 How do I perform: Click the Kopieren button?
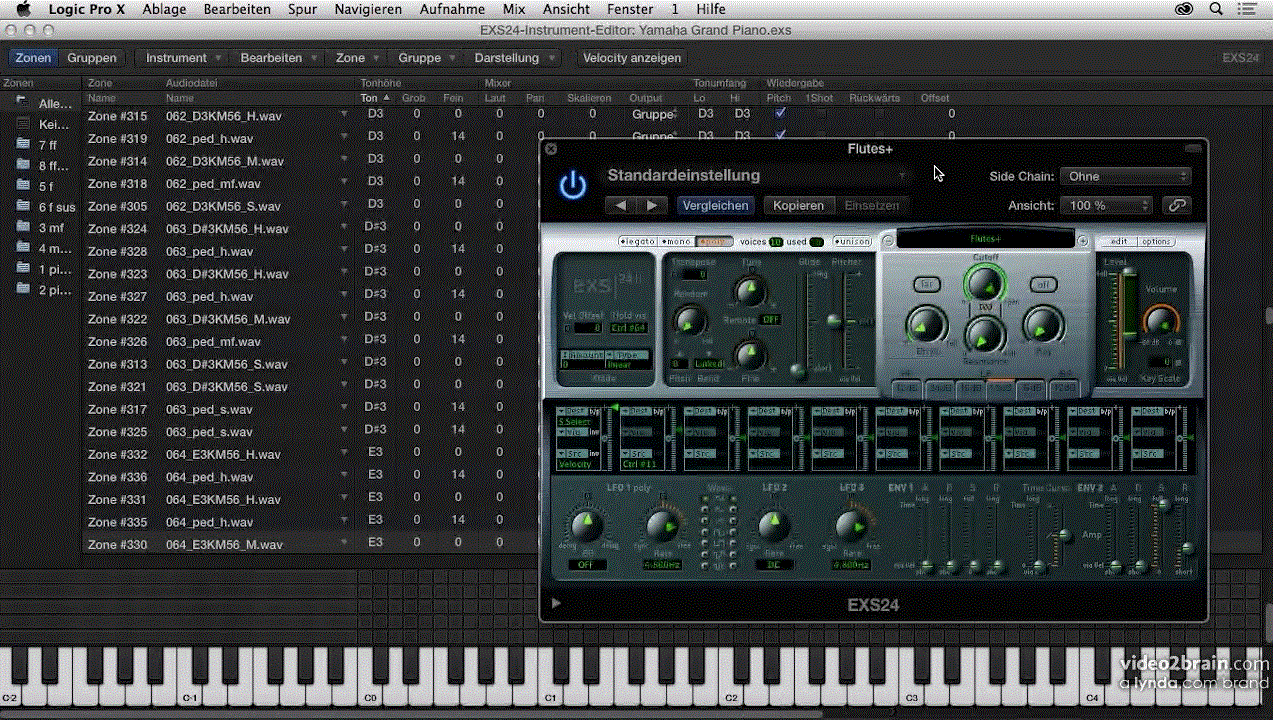click(798, 205)
